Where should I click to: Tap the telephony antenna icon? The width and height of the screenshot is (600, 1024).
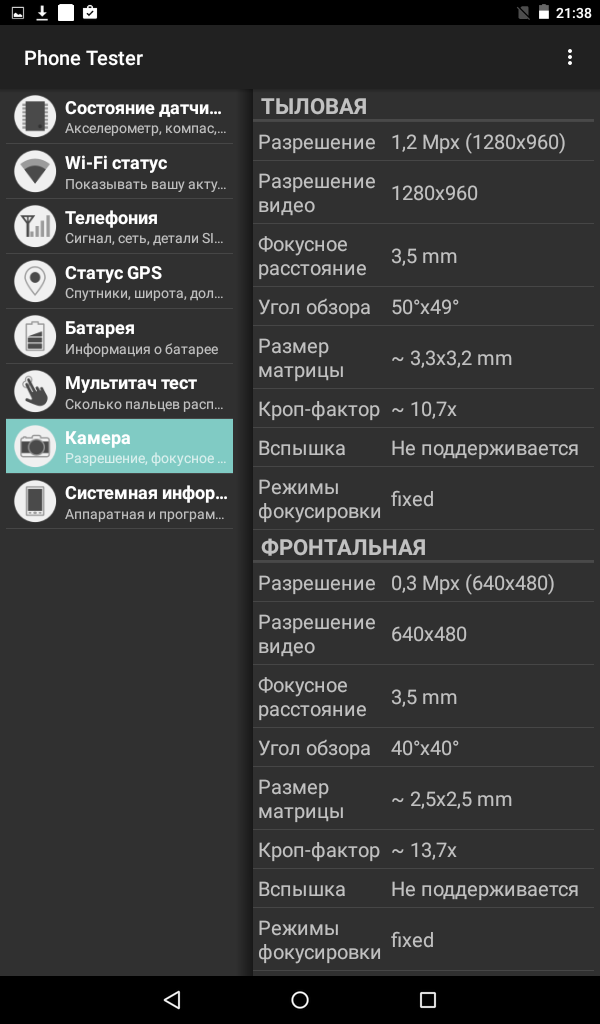click(35, 226)
